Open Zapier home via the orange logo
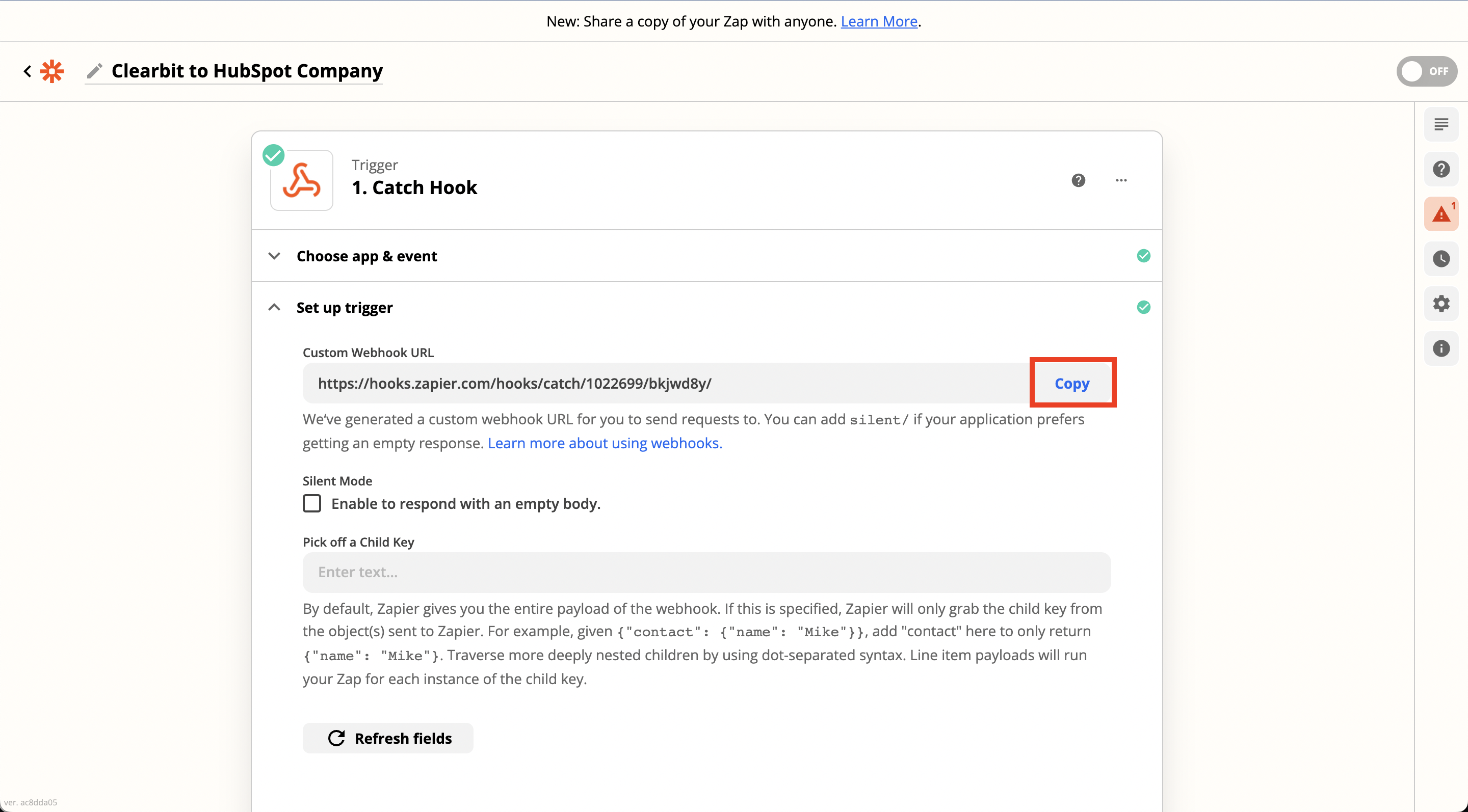The height and width of the screenshot is (812, 1468). pyautogui.click(x=53, y=71)
